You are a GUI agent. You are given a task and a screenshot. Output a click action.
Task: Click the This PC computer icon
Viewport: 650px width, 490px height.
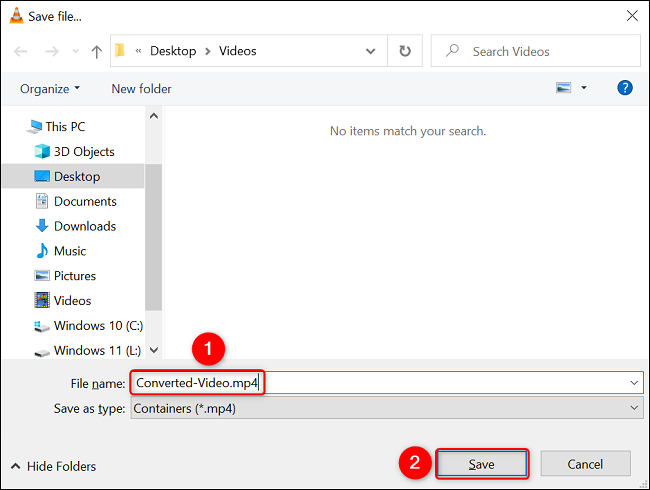[x=34, y=126]
